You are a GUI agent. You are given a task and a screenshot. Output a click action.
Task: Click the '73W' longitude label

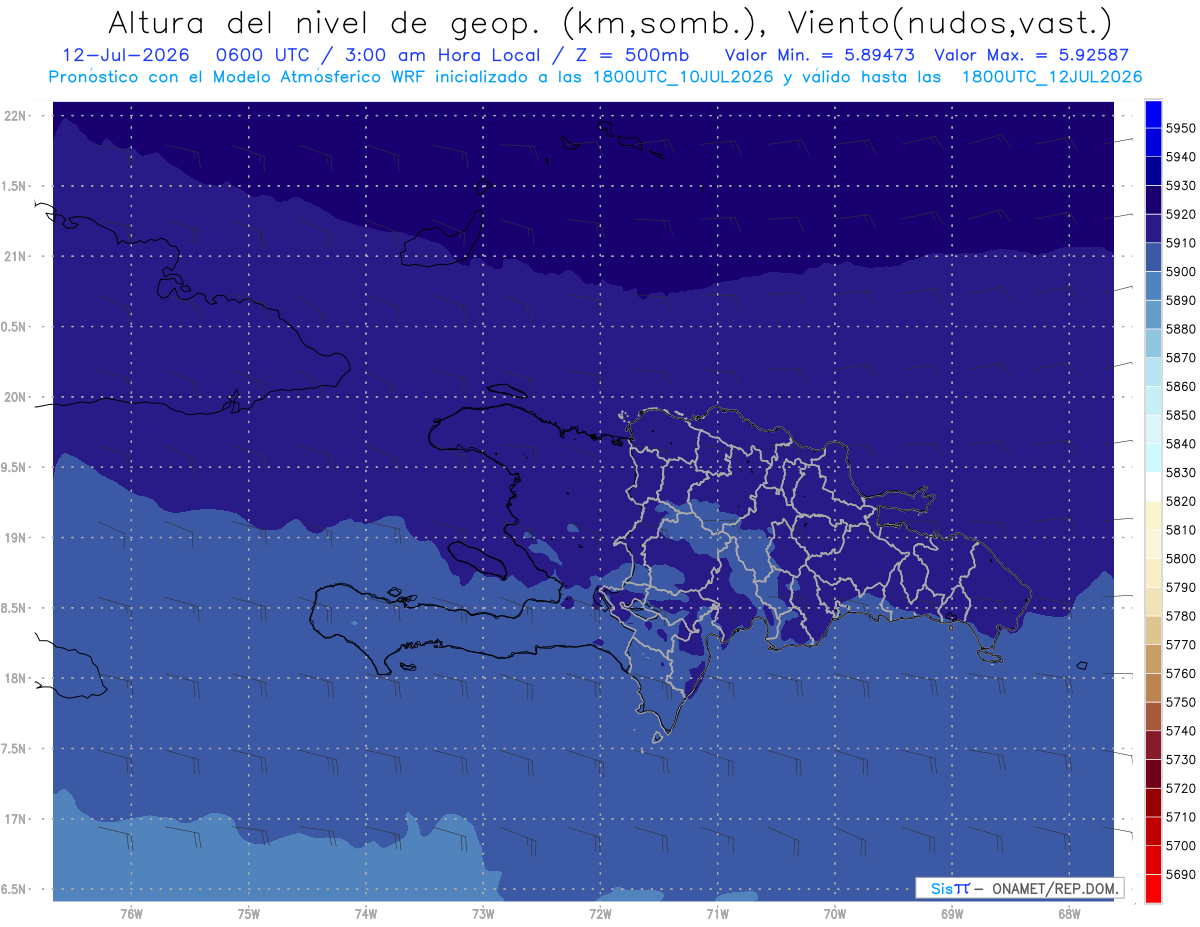point(483,913)
